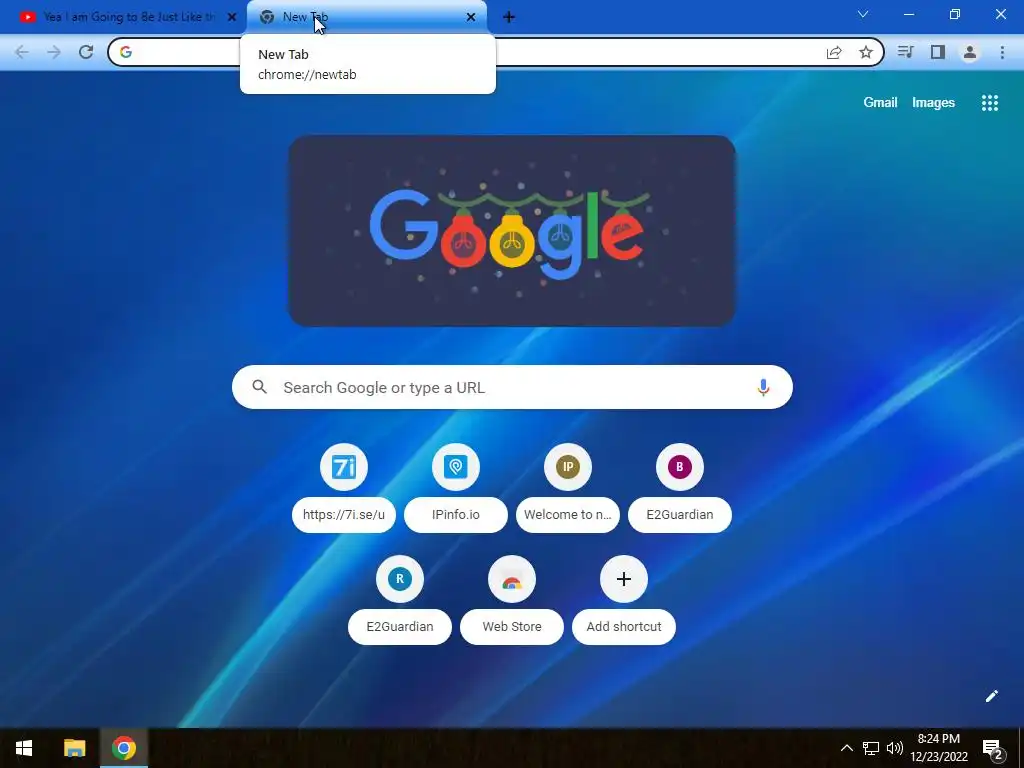Image resolution: width=1024 pixels, height=768 pixels.
Task: Close the New Tab tab
Action: coord(471,17)
